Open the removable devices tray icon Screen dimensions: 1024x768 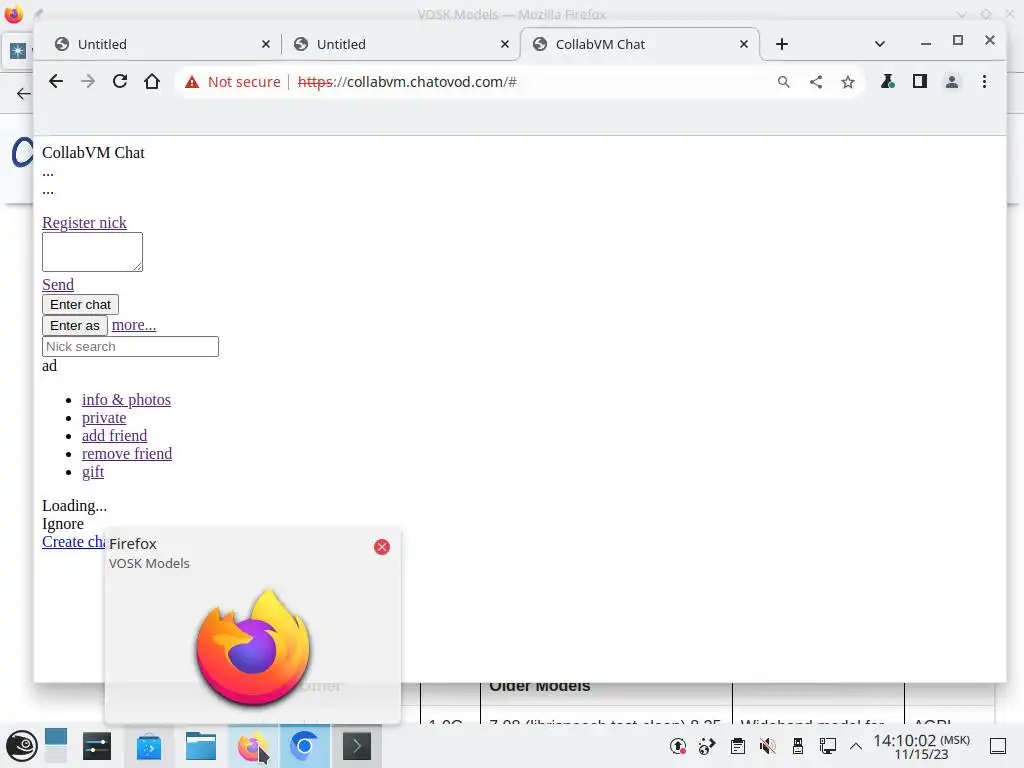coord(797,746)
